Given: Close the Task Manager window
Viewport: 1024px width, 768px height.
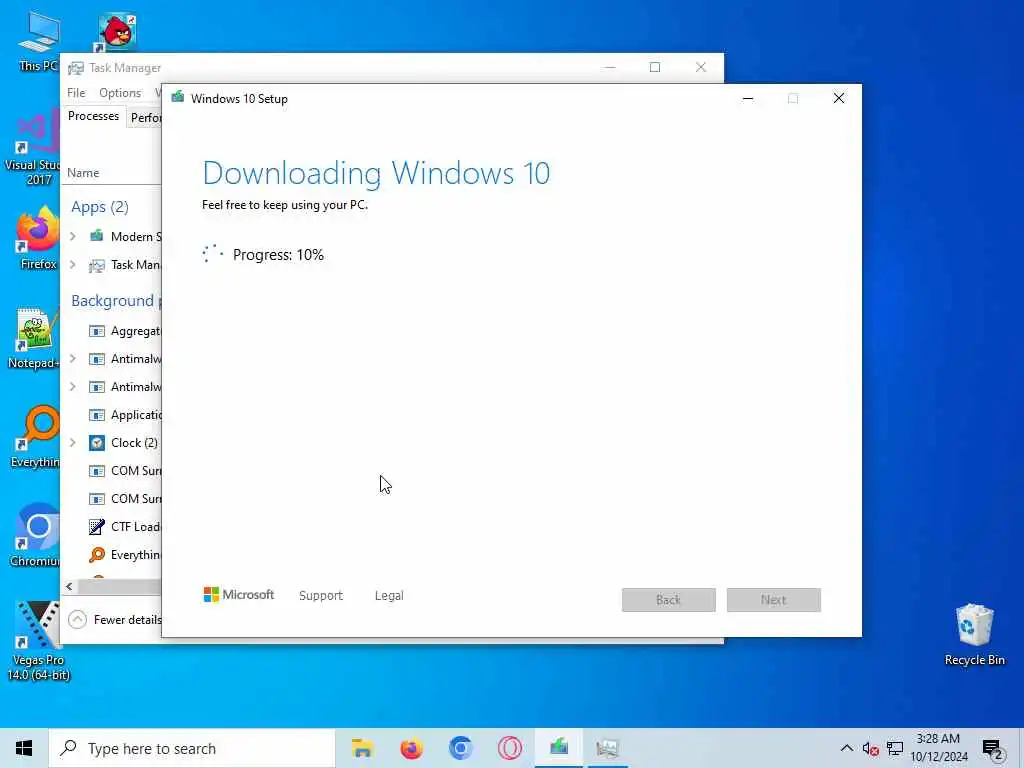Looking at the screenshot, I should click(x=701, y=67).
